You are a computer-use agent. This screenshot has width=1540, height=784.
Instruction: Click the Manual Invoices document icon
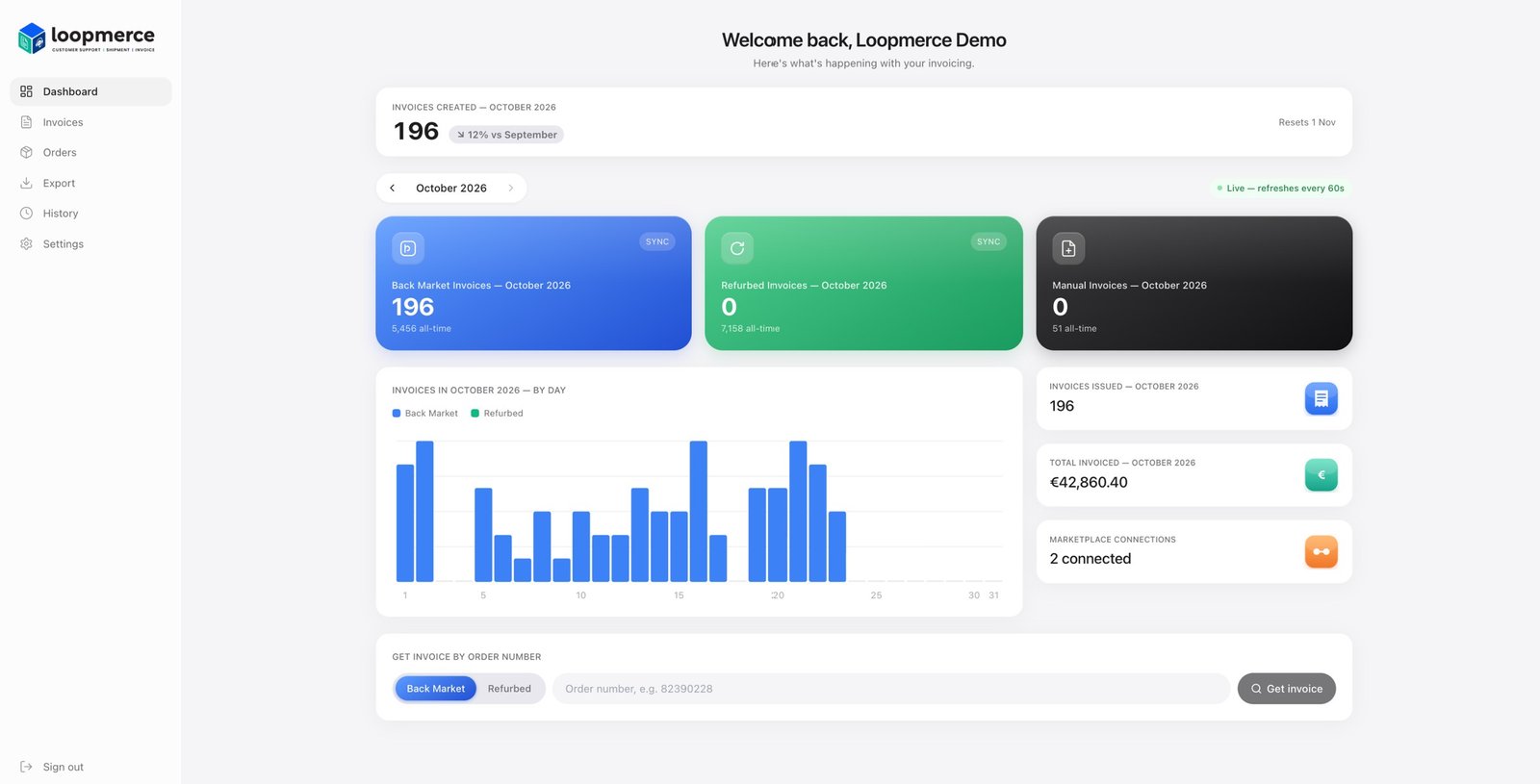[x=1068, y=248]
